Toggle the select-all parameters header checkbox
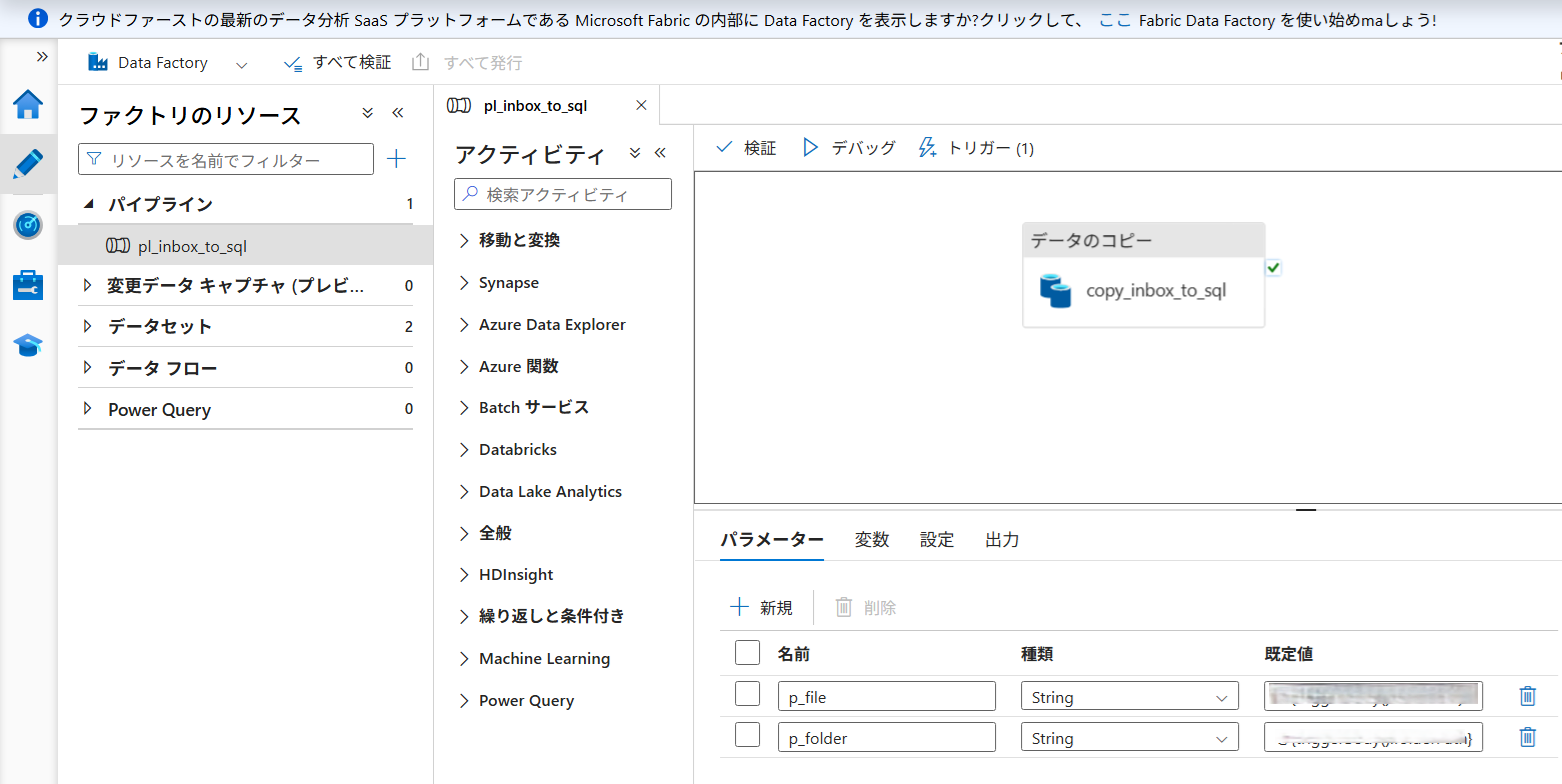 tap(747, 653)
